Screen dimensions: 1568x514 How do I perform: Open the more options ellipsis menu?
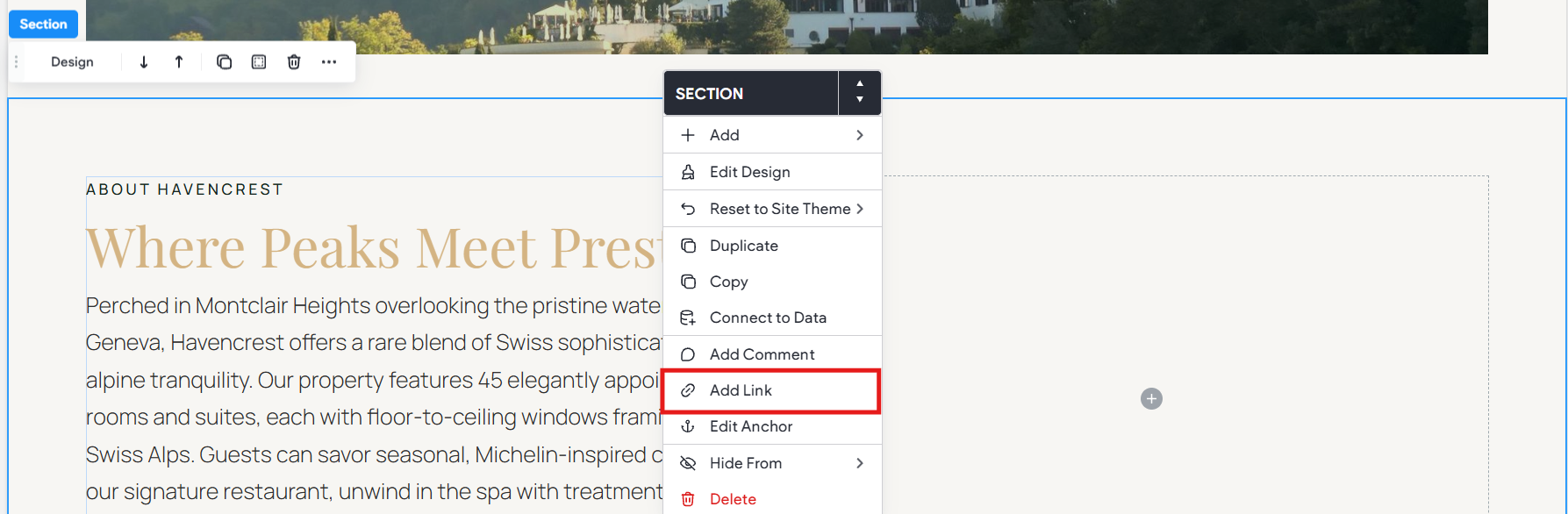tap(329, 62)
